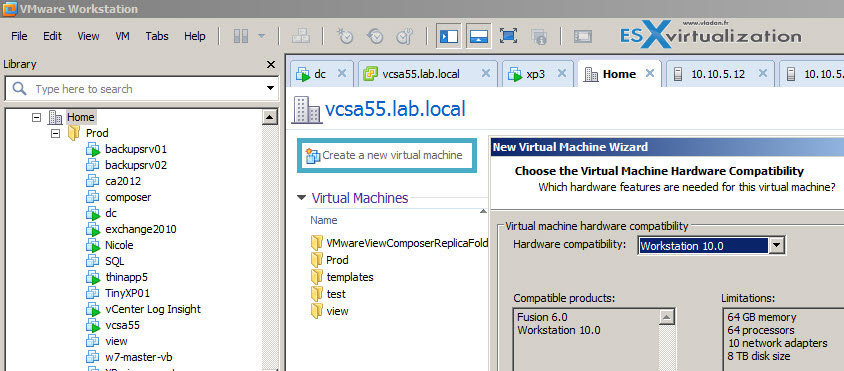844x371 pixels.
Task: Click Create a new virtual machine
Action: 386,156
